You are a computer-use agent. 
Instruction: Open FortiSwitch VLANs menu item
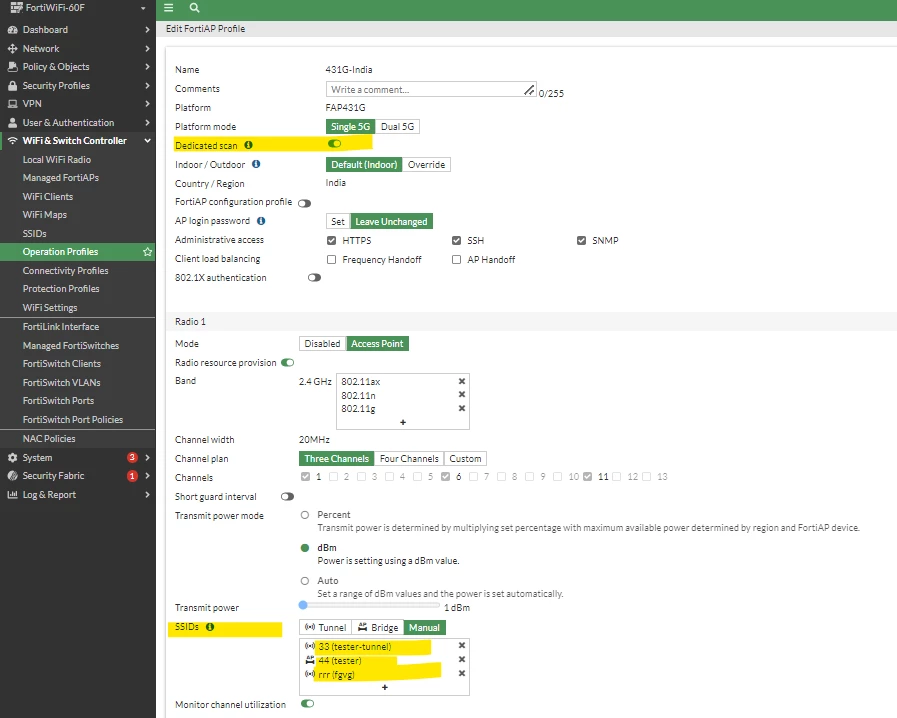61,383
